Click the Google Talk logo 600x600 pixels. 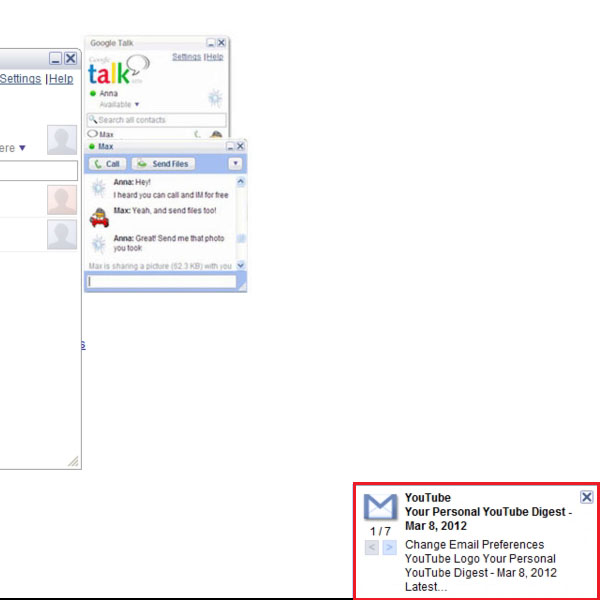point(119,70)
